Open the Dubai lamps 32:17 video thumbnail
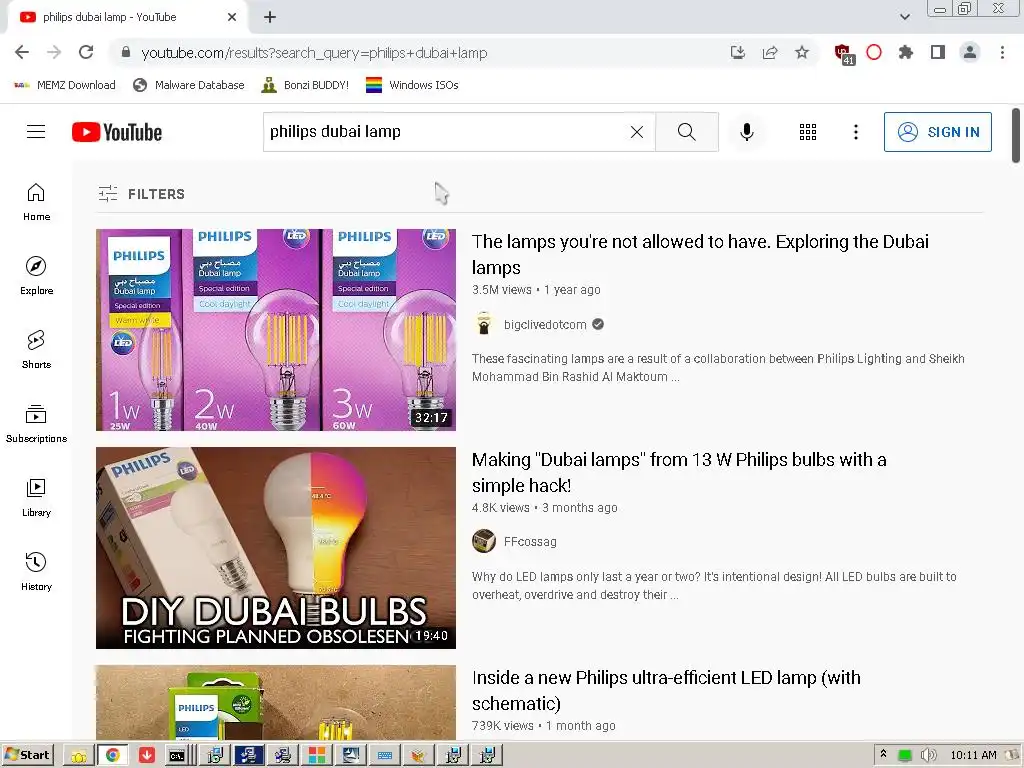1024x768 pixels. 276,330
